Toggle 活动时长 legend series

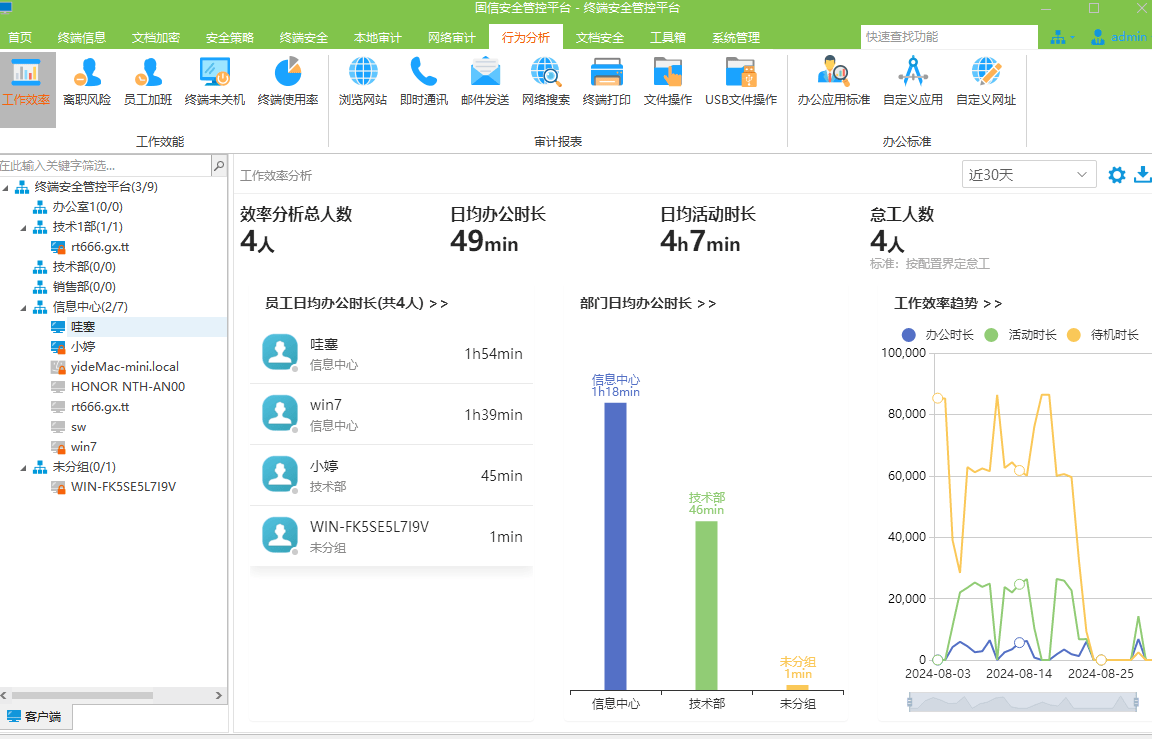pyautogui.click(x=1020, y=335)
